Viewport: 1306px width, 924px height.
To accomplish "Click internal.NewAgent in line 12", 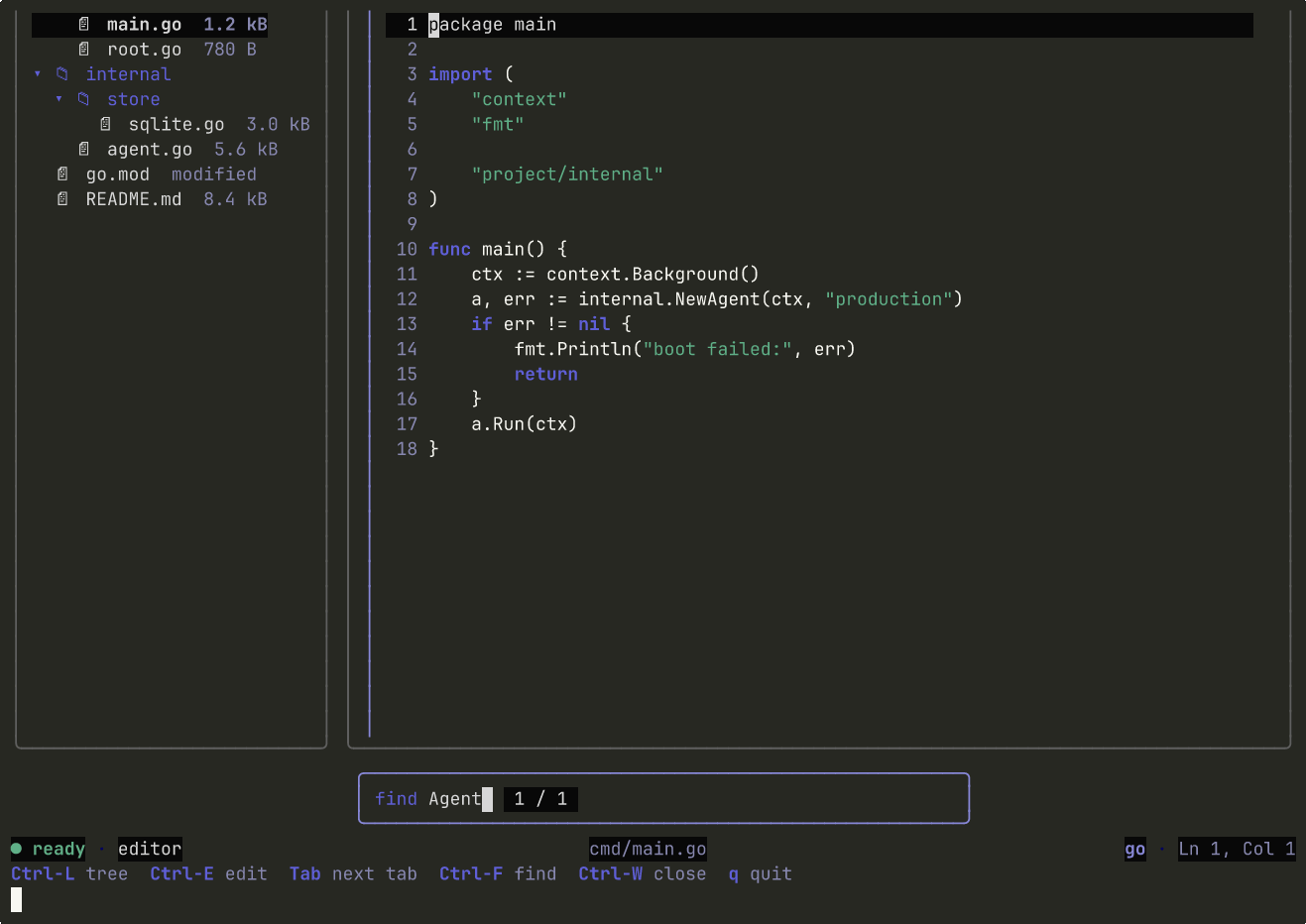I will click(669, 299).
